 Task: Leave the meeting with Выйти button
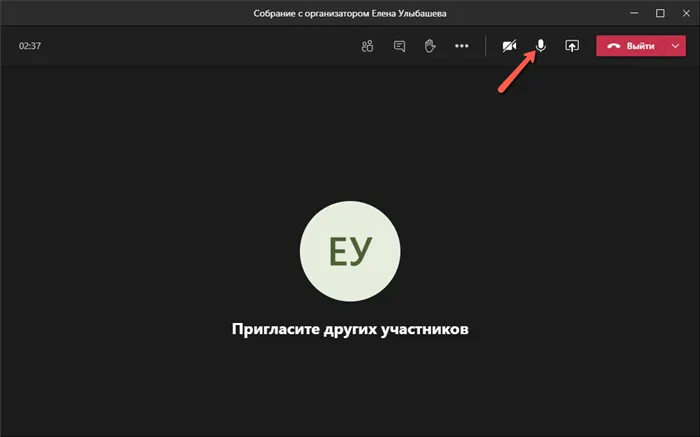631,46
